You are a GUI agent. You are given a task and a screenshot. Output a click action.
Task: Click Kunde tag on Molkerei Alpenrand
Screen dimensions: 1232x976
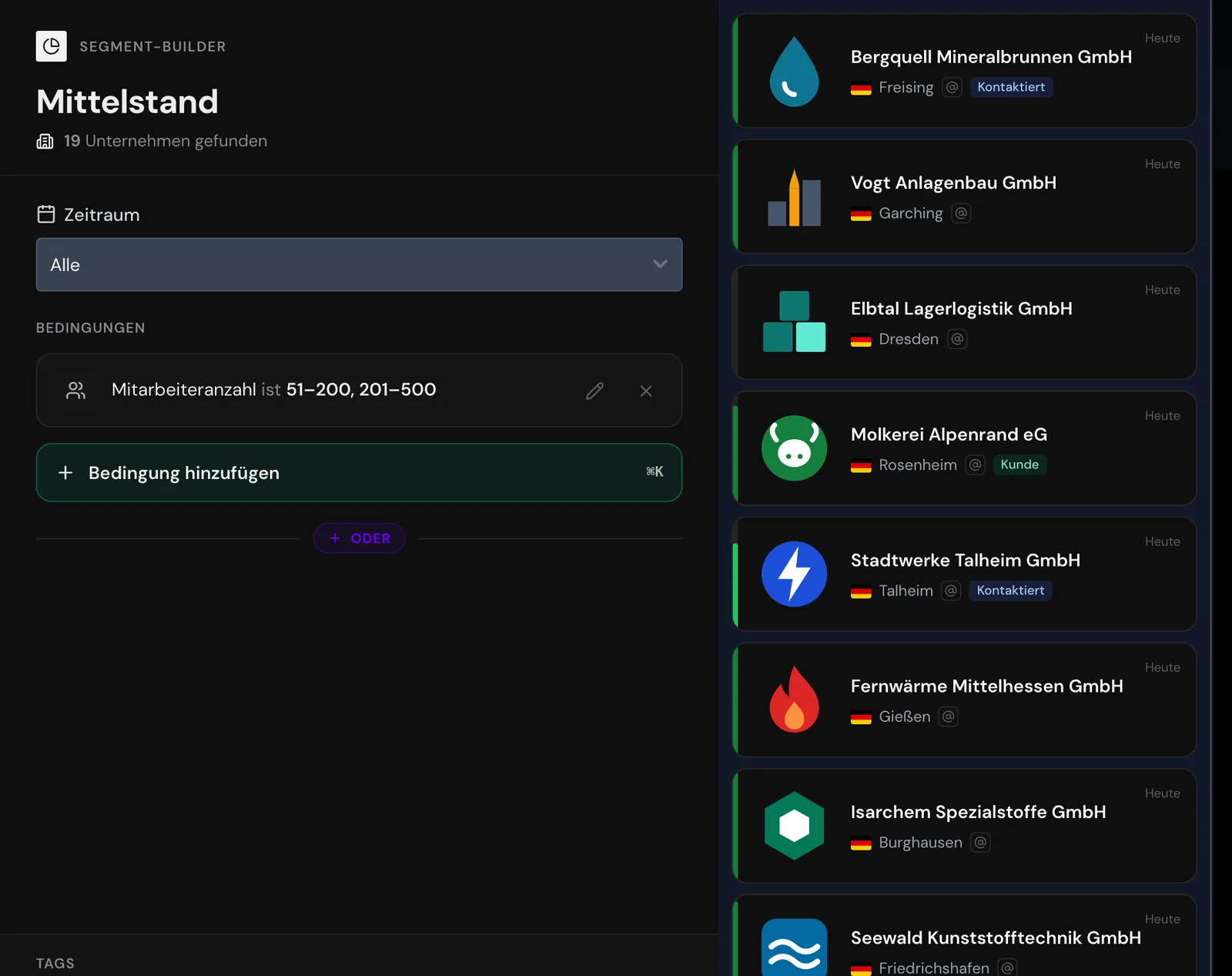1019,465
